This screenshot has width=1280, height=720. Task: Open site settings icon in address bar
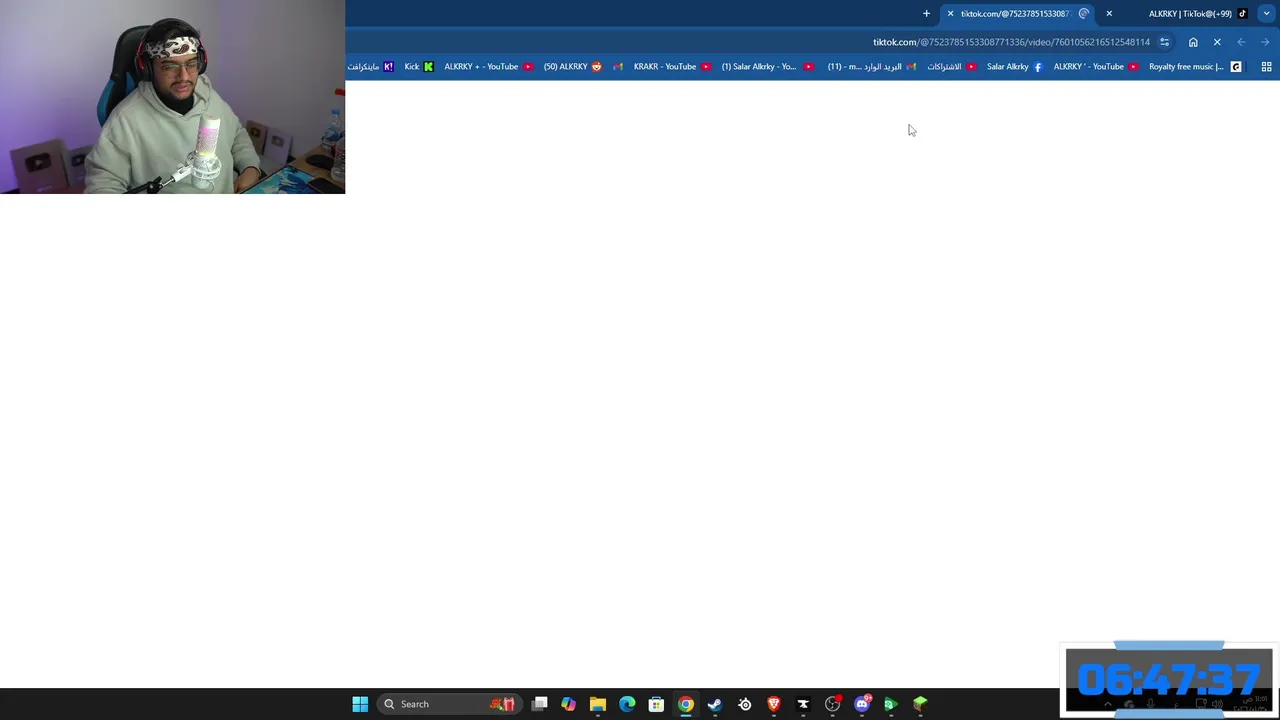tap(1164, 42)
